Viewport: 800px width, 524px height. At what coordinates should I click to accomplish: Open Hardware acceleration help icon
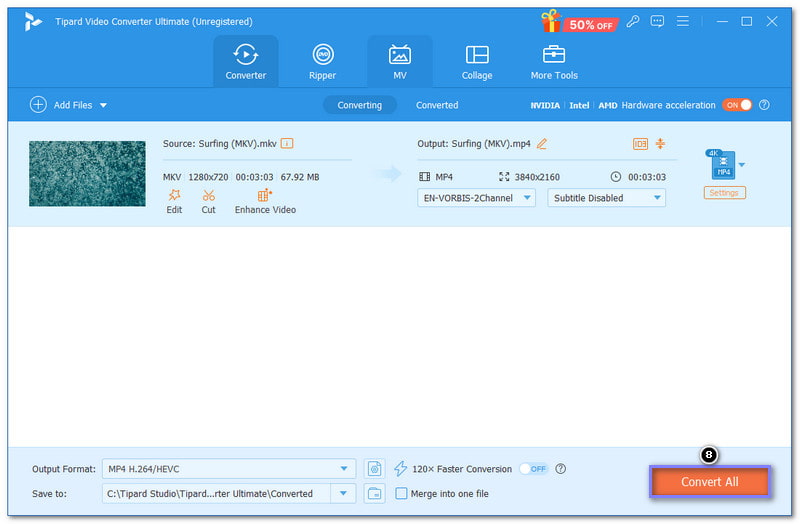(x=764, y=105)
